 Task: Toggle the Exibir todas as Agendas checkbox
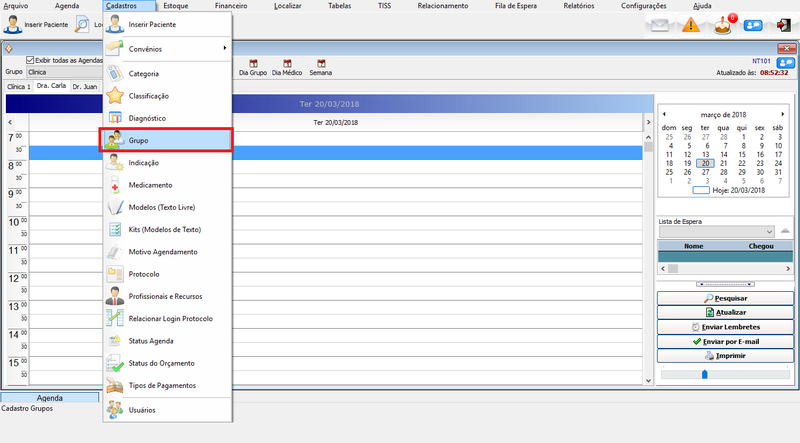[31, 60]
